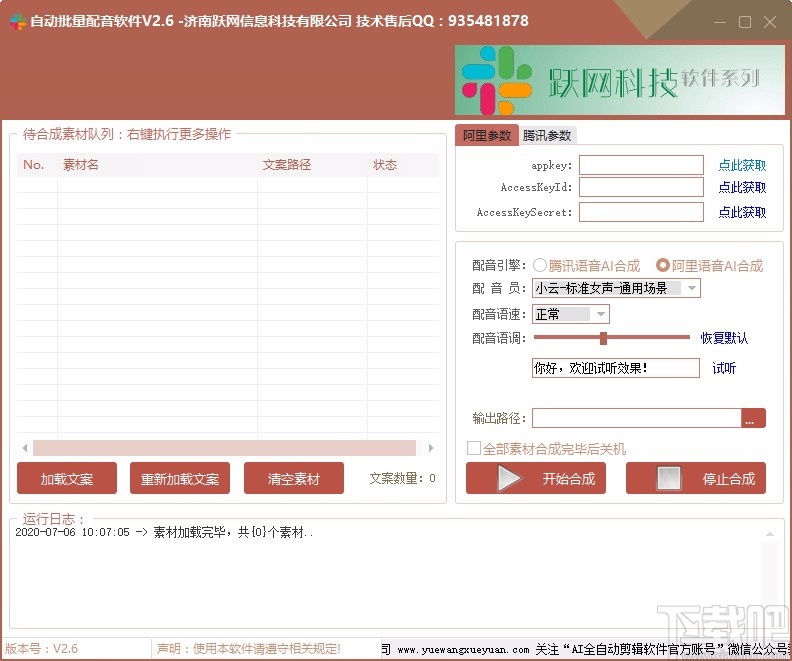Click the list scrollbar right arrow

[x=431, y=448]
